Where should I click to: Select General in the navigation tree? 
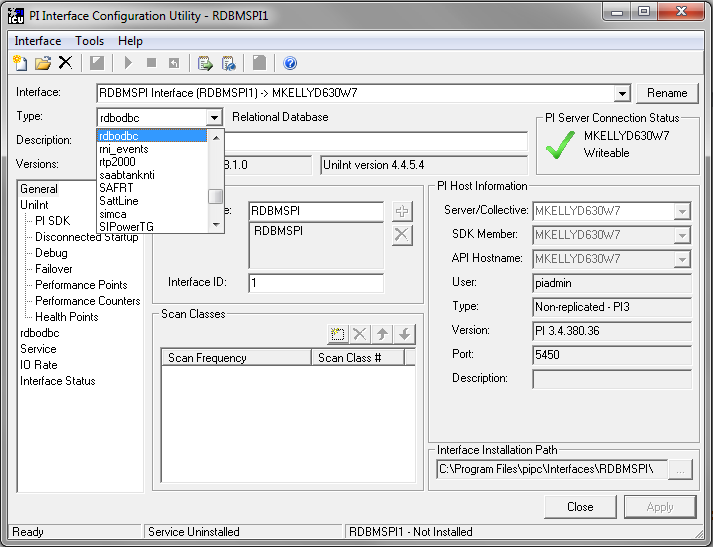click(39, 189)
